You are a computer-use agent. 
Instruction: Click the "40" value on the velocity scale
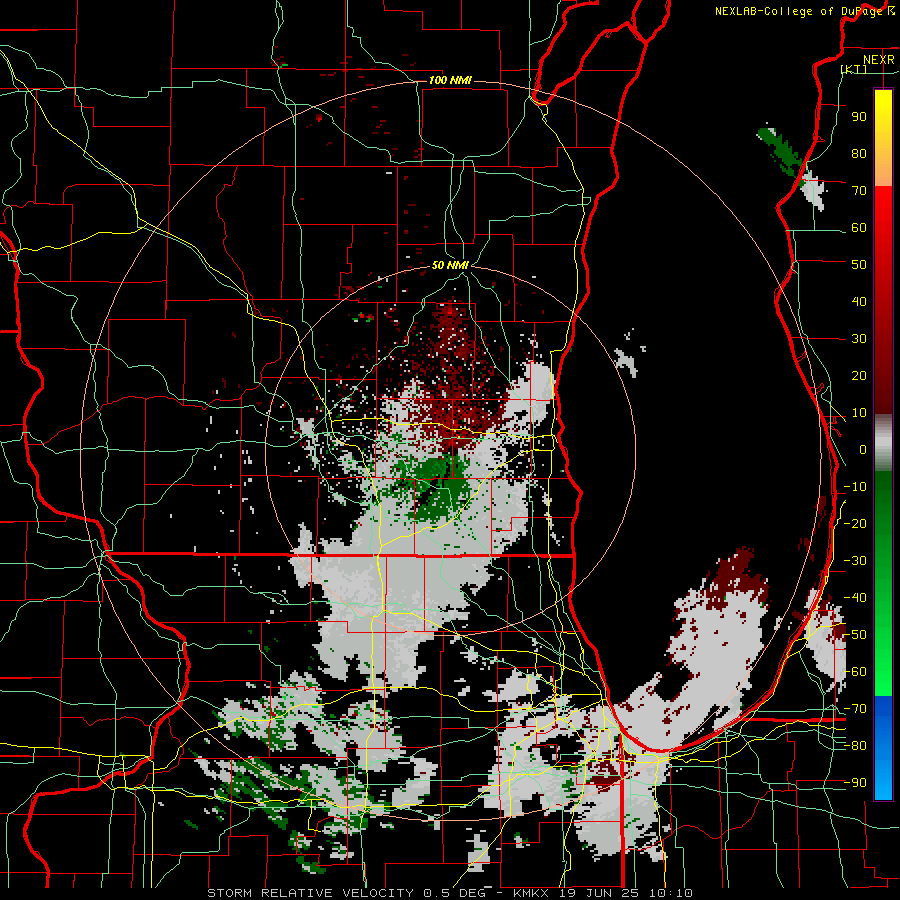pos(859,301)
